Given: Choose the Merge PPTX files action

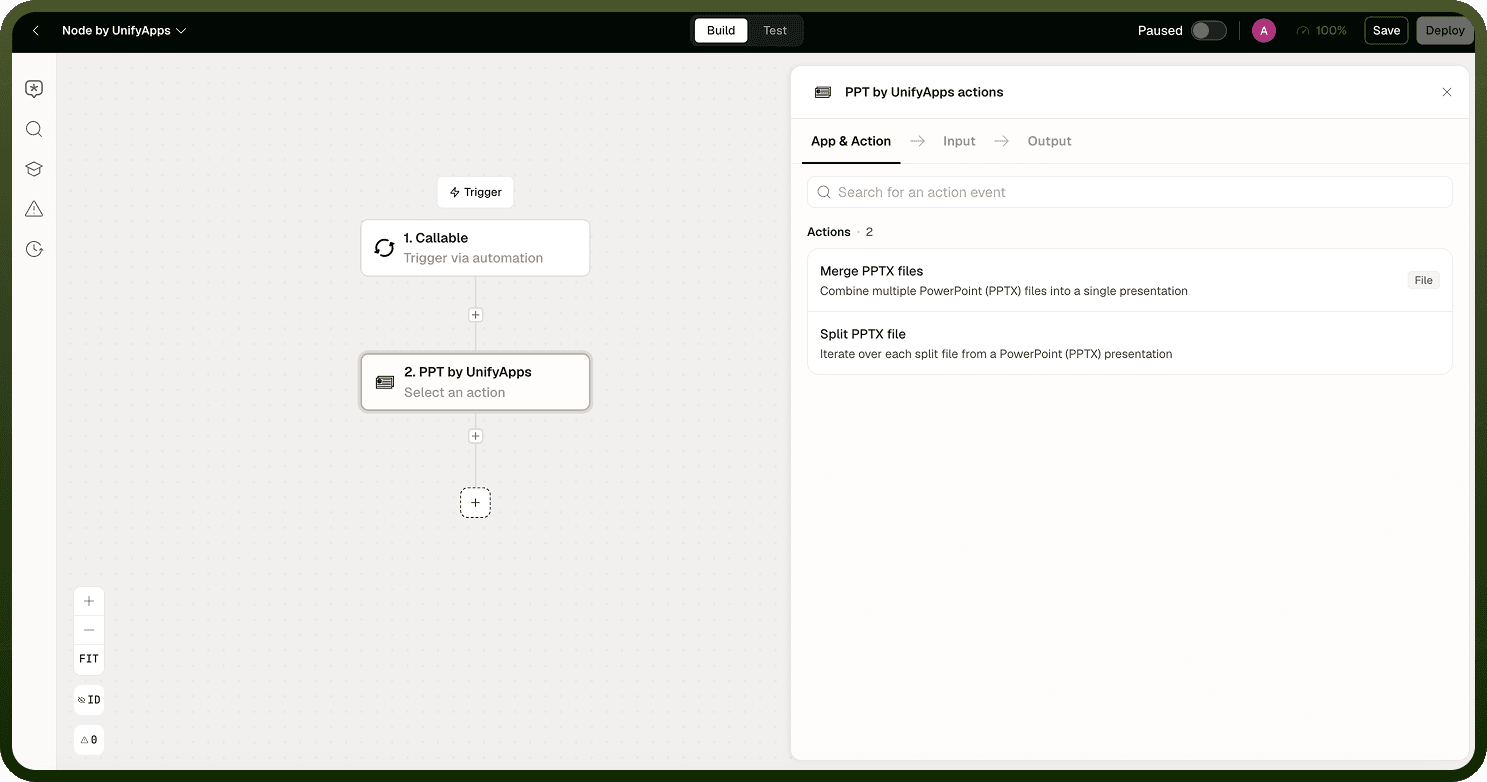Looking at the screenshot, I should 1129,280.
